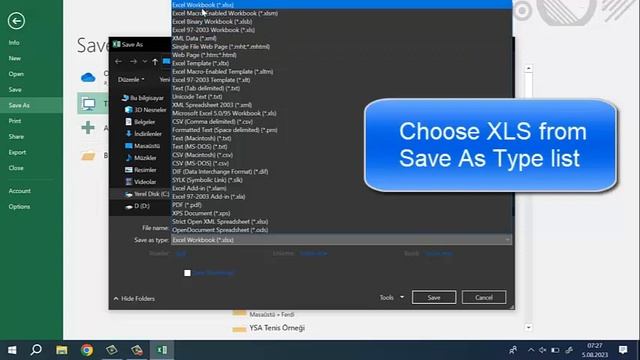Click the Save button
The image size is (640, 360).
pos(434,298)
